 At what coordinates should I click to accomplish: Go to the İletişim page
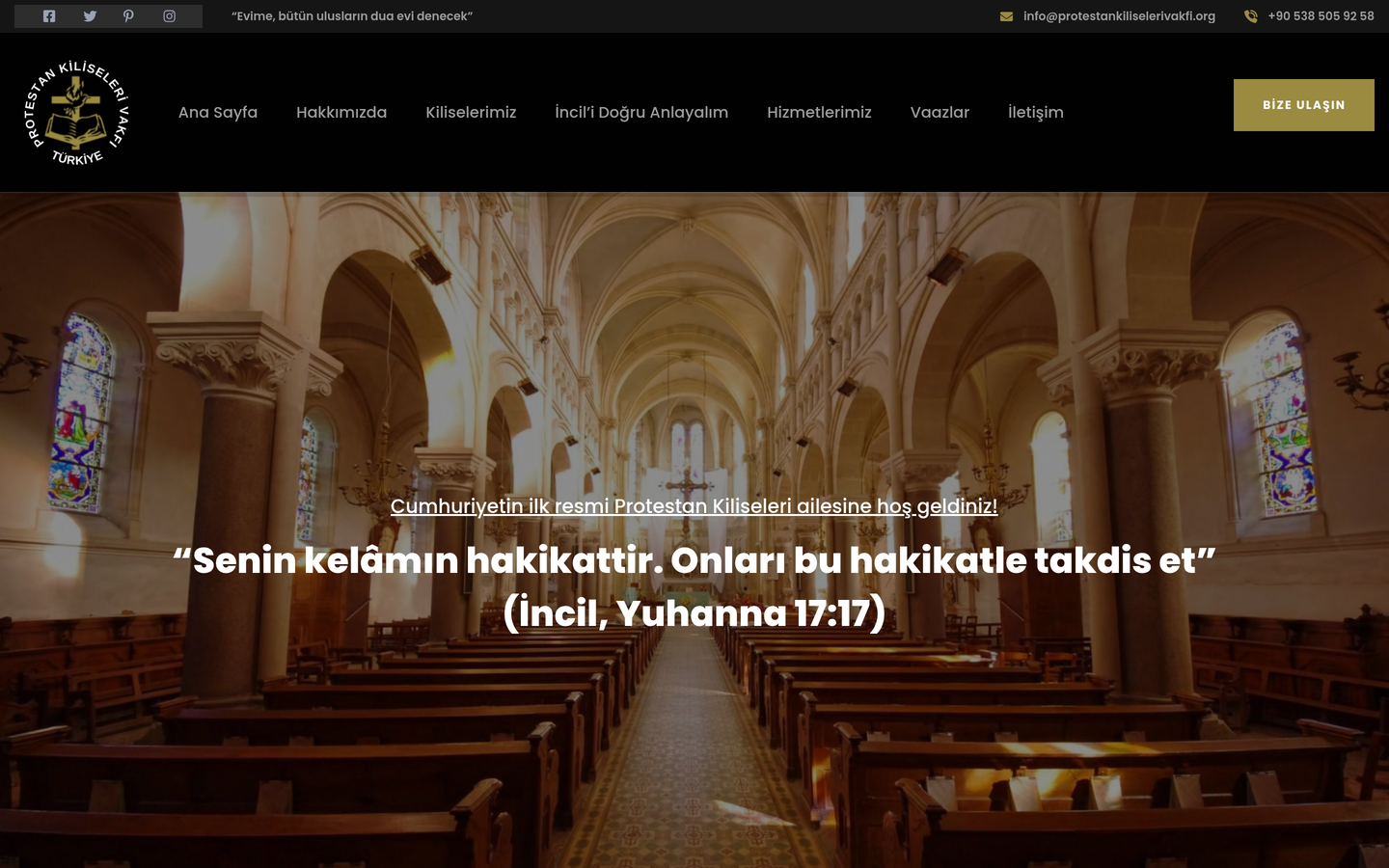[1036, 112]
